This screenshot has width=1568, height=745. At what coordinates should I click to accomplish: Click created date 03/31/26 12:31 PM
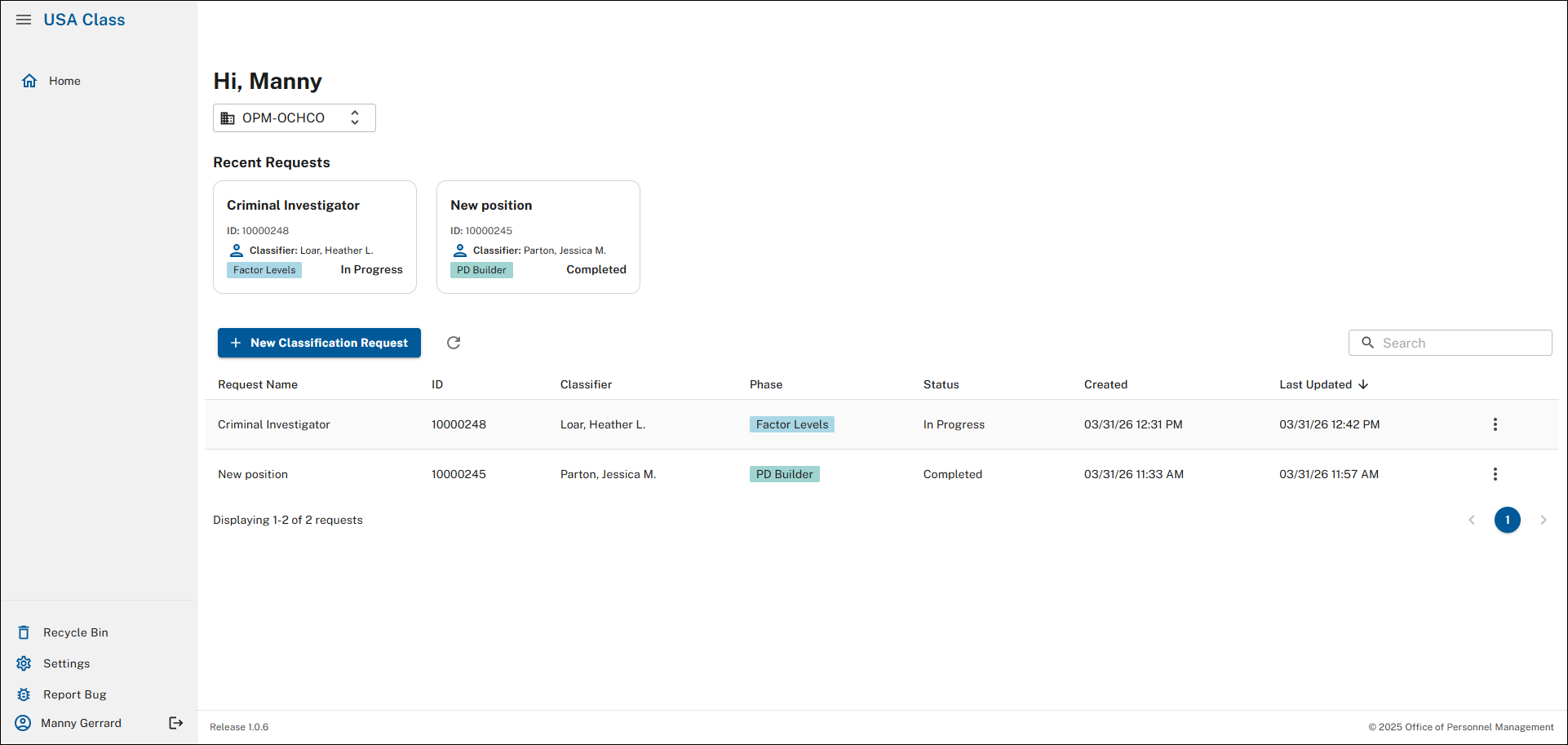coord(1133,424)
